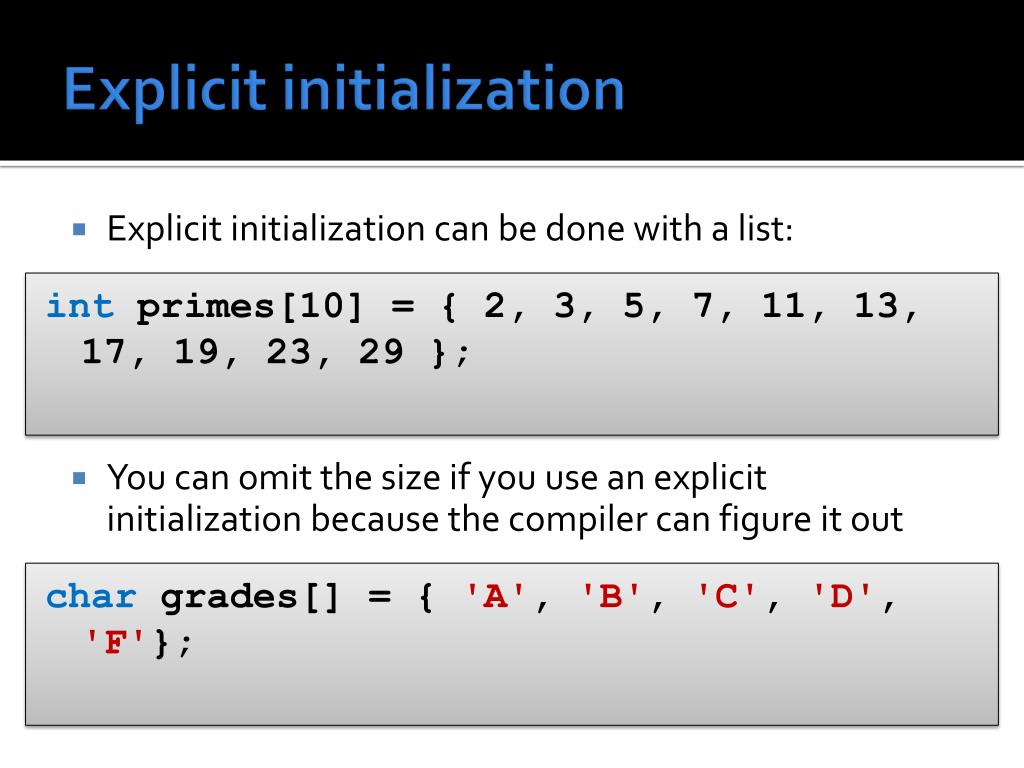Click the sentence starting 'You can omit the size'

point(505,499)
